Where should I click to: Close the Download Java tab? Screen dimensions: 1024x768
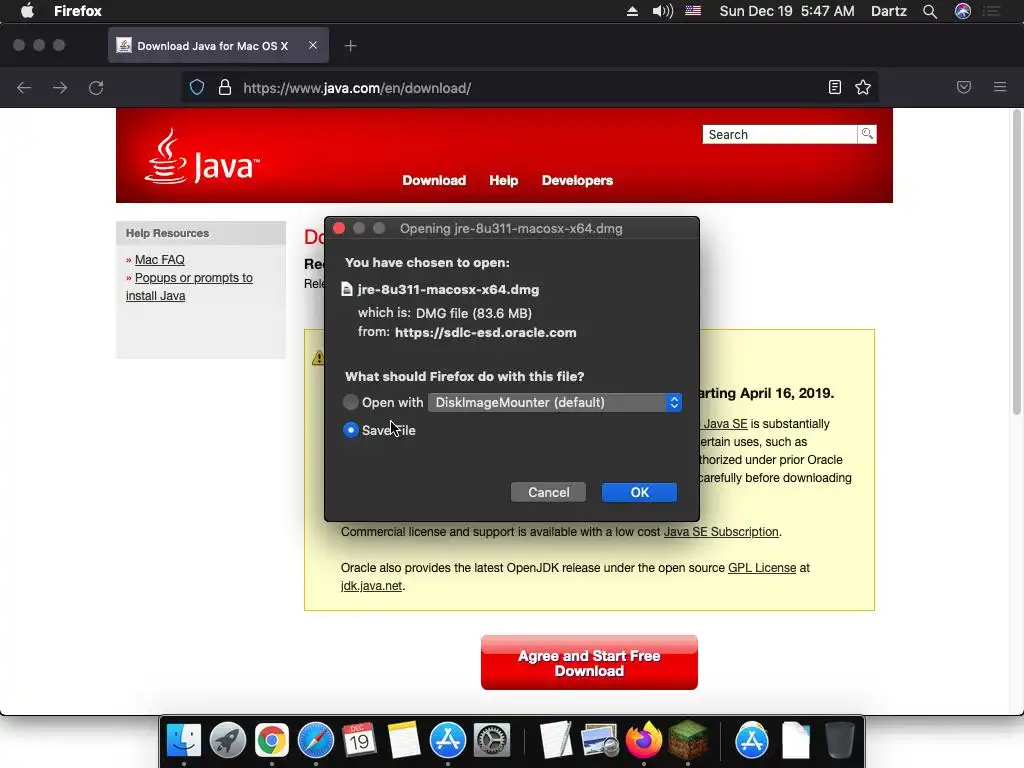pos(313,45)
